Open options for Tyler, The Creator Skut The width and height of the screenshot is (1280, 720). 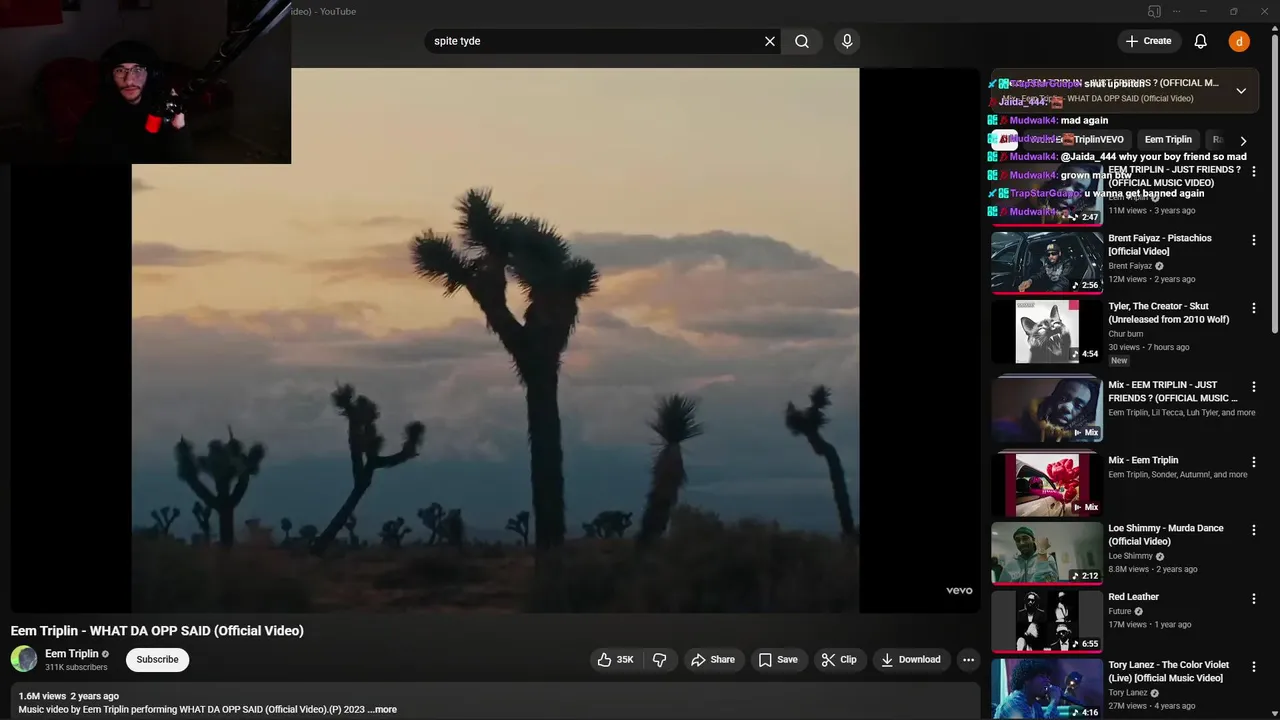[x=1254, y=308]
